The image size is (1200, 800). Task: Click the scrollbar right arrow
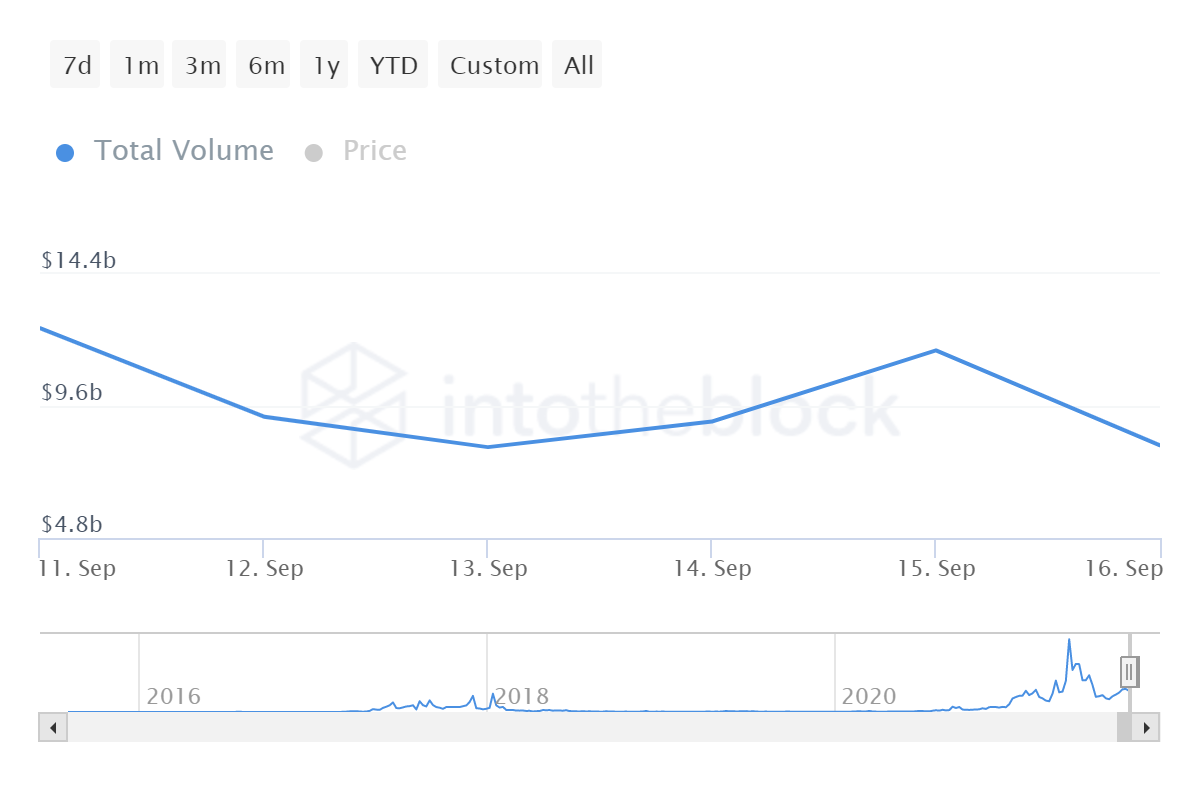(x=1146, y=727)
